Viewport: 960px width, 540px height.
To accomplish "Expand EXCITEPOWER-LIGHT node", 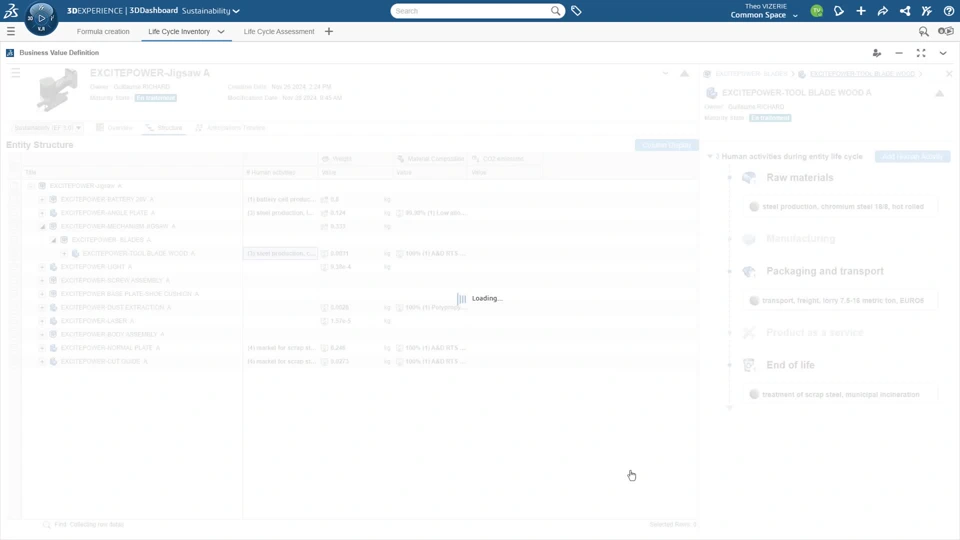I will point(42,267).
